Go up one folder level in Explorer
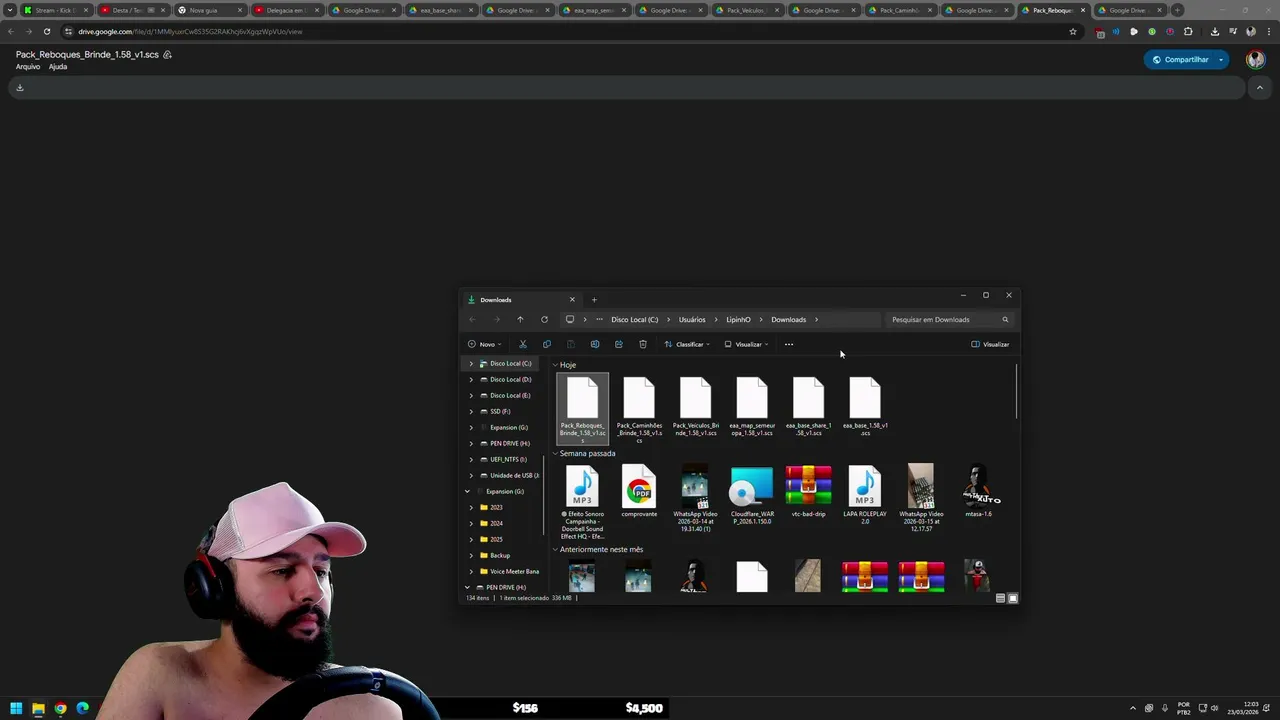This screenshot has width=1280, height=720. (x=520, y=319)
